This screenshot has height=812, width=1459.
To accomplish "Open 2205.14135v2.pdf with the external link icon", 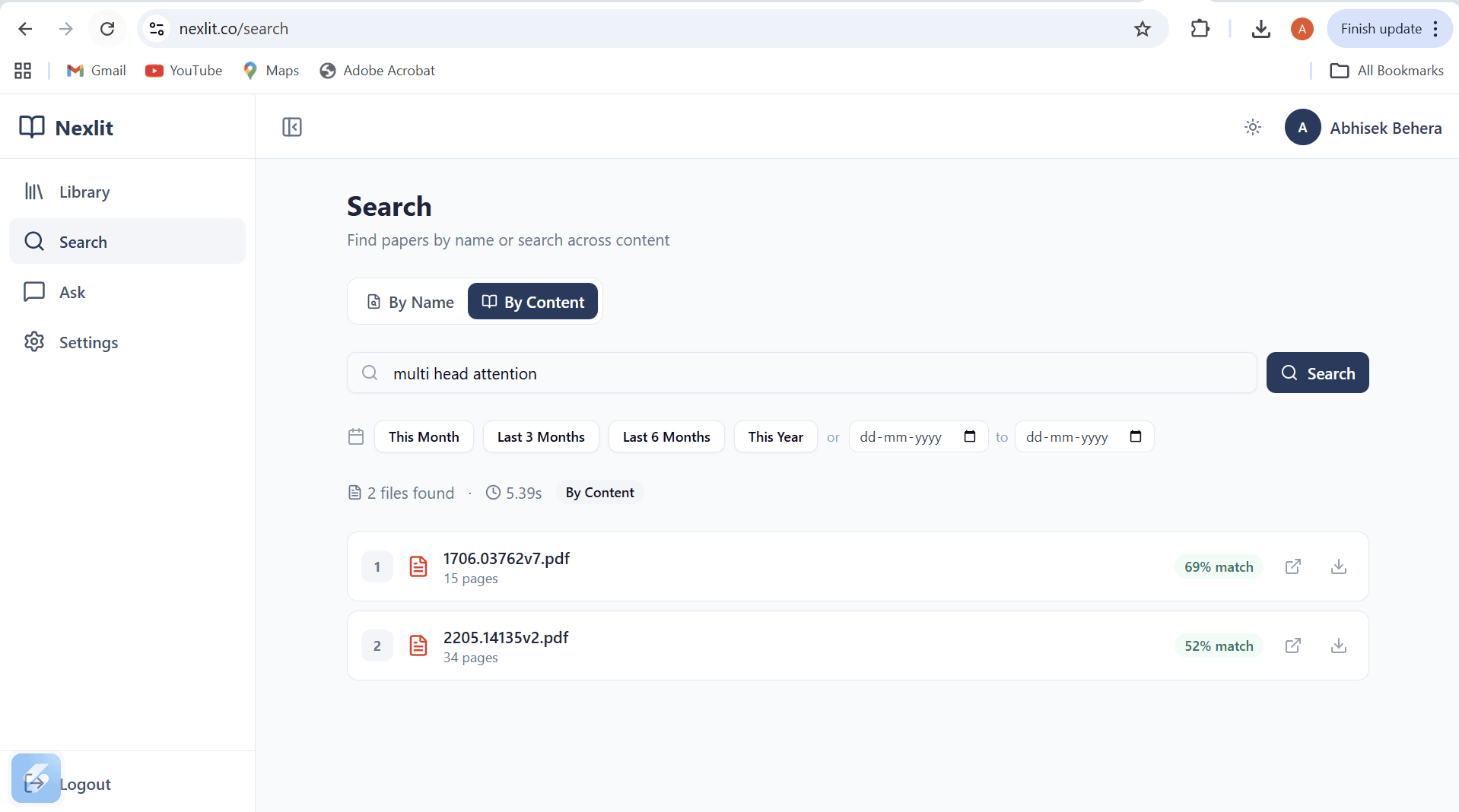I will pyautogui.click(x=1293, y=645).
